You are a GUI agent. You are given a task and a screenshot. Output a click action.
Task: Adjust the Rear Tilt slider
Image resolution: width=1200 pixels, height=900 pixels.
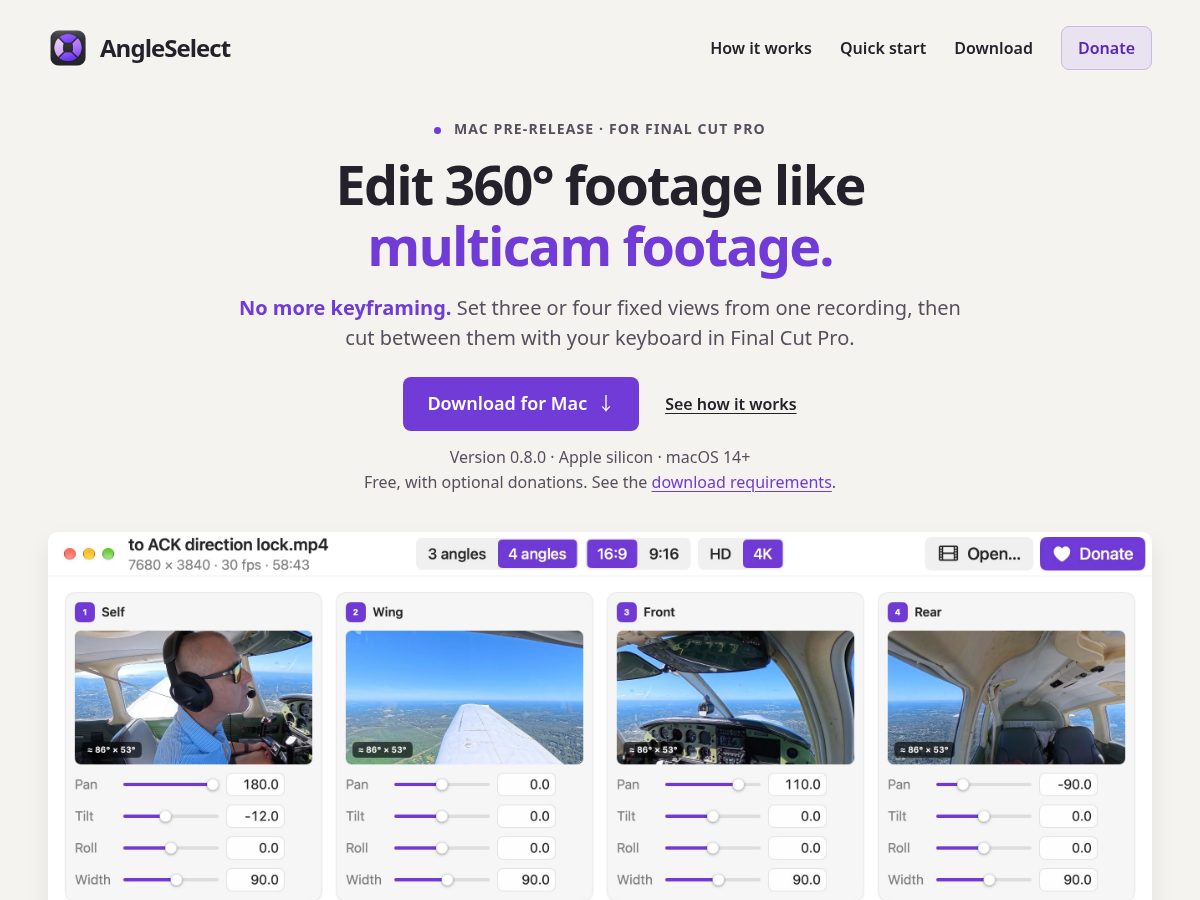click(984, 817)
